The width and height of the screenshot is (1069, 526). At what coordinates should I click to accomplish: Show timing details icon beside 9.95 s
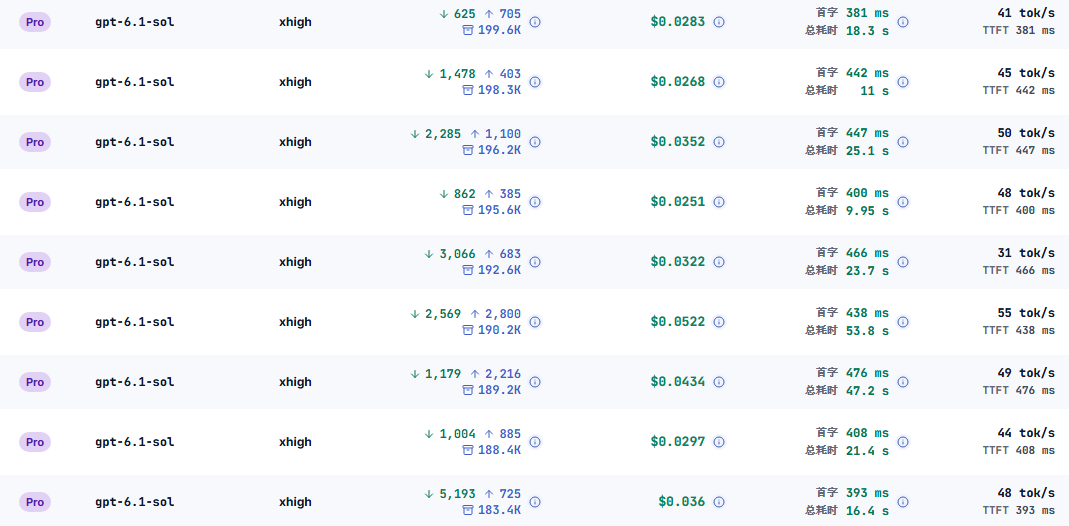pos(903,202)
